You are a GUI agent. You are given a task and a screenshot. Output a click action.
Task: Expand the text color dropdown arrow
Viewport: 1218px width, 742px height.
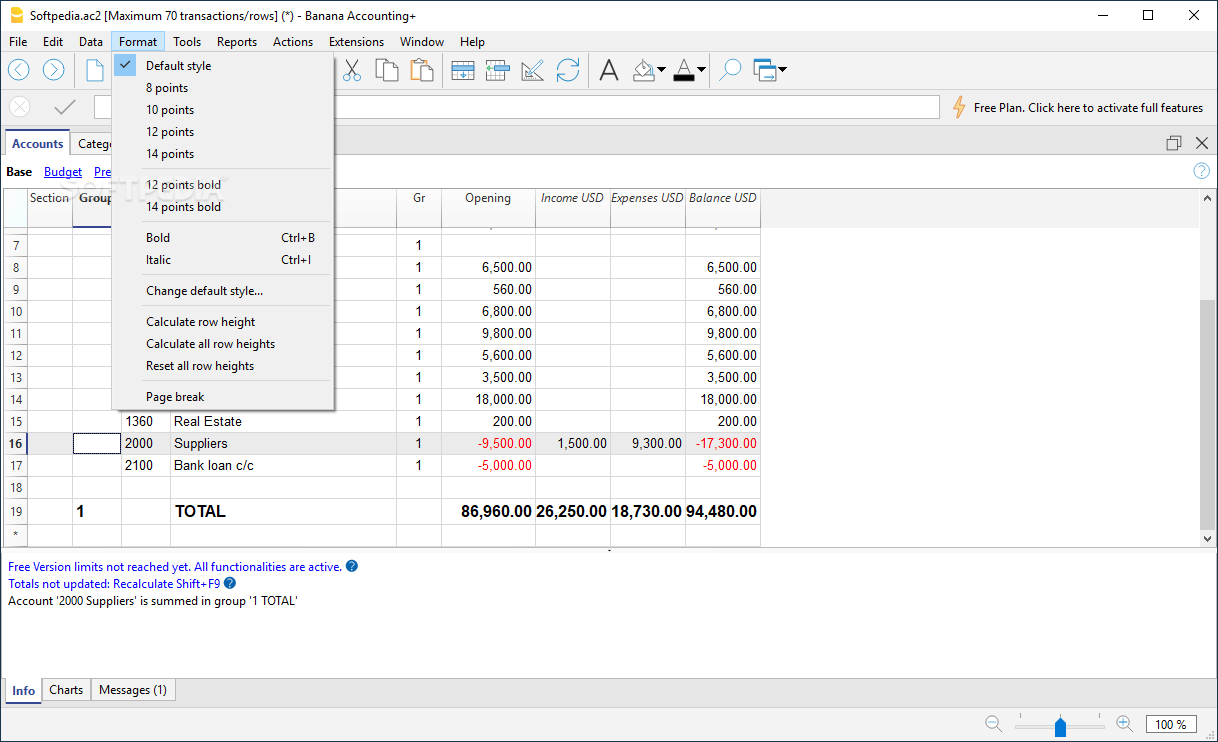tap(702, 70)
